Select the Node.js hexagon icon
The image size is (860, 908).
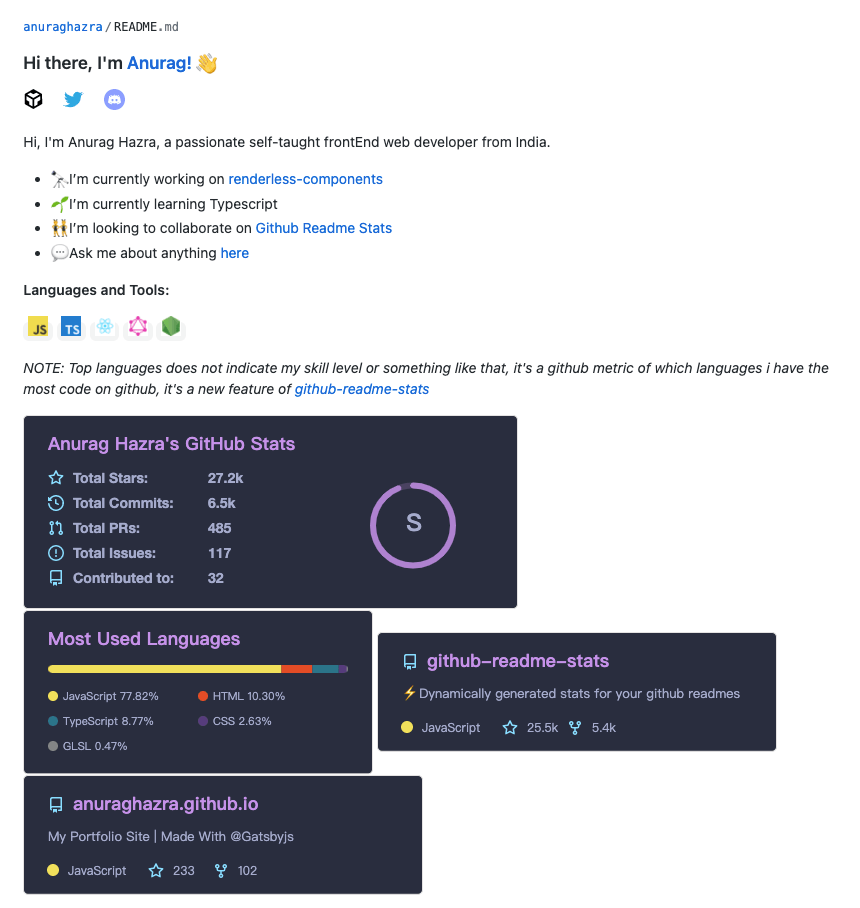tap(170, 326)
